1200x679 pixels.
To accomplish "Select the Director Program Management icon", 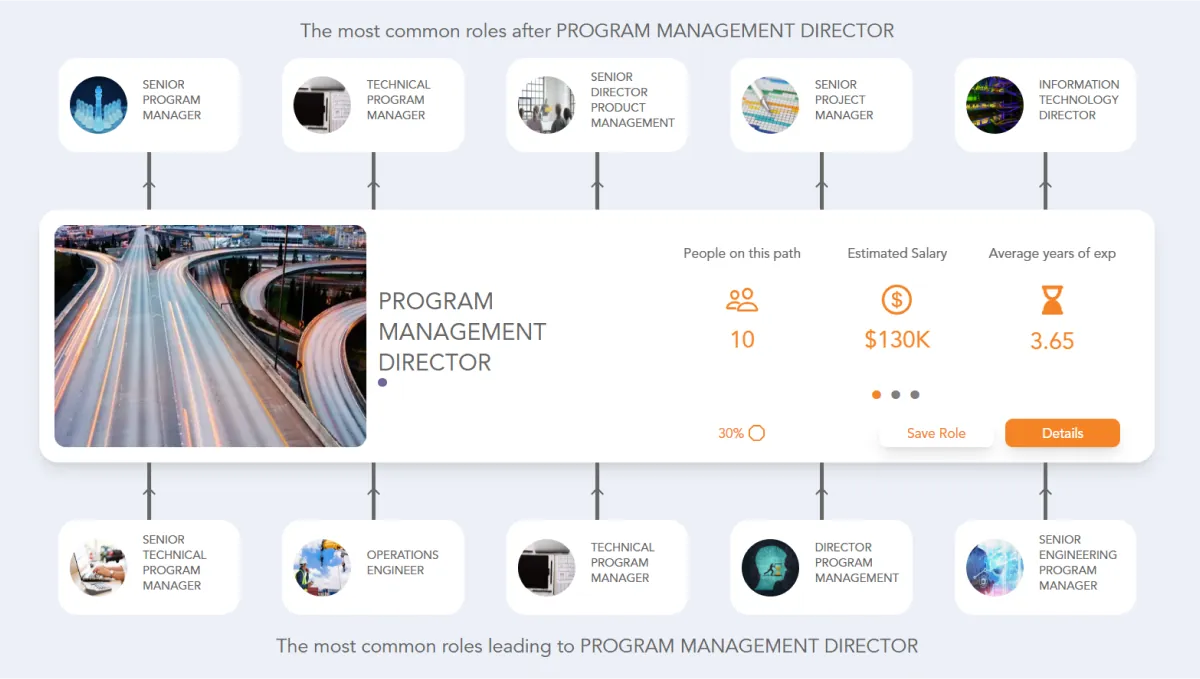I will (770, 567).
